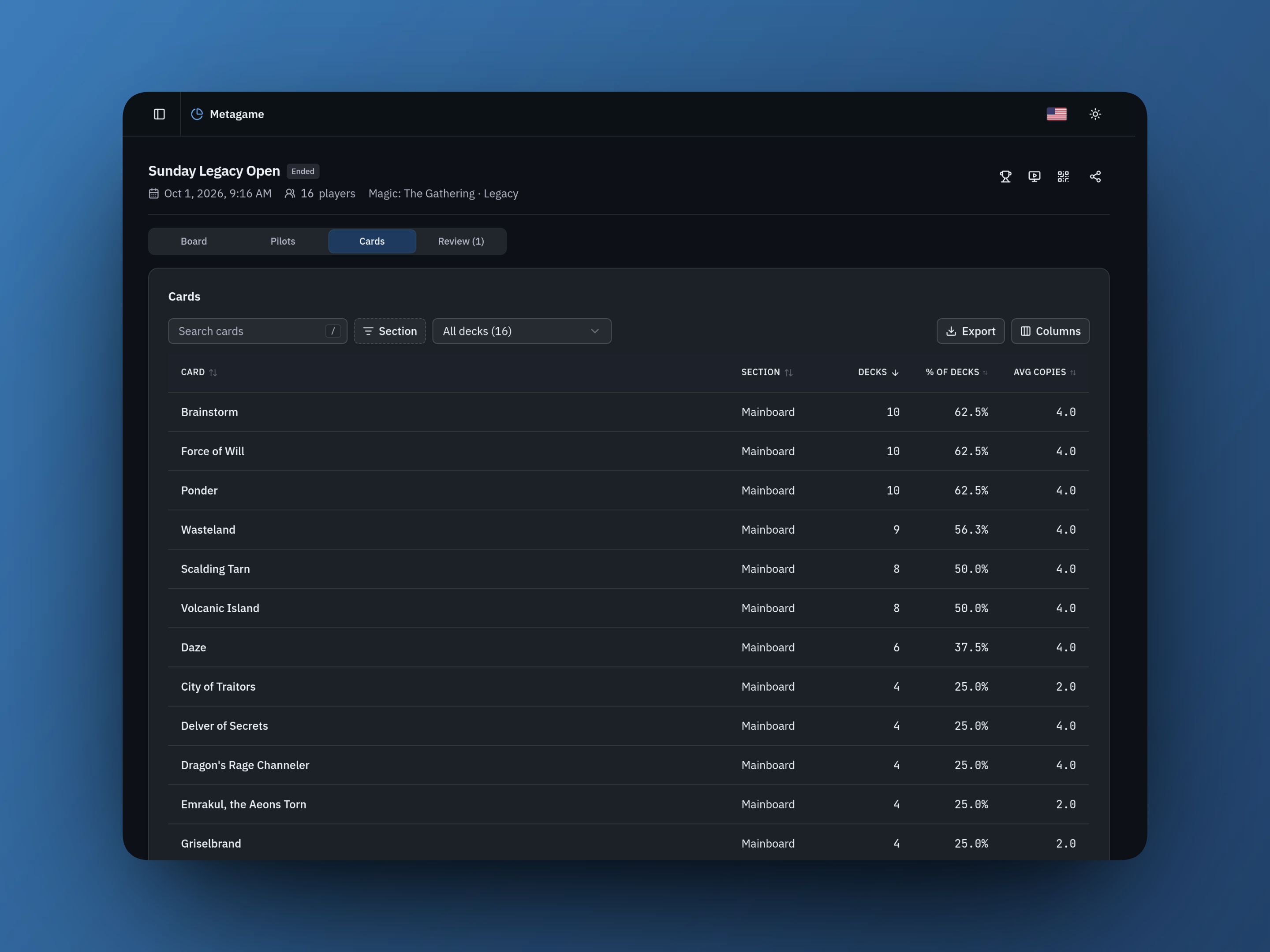
Task: Select the Scalding Tarn row
Action: pyautogui.click(x=629, y=569)
